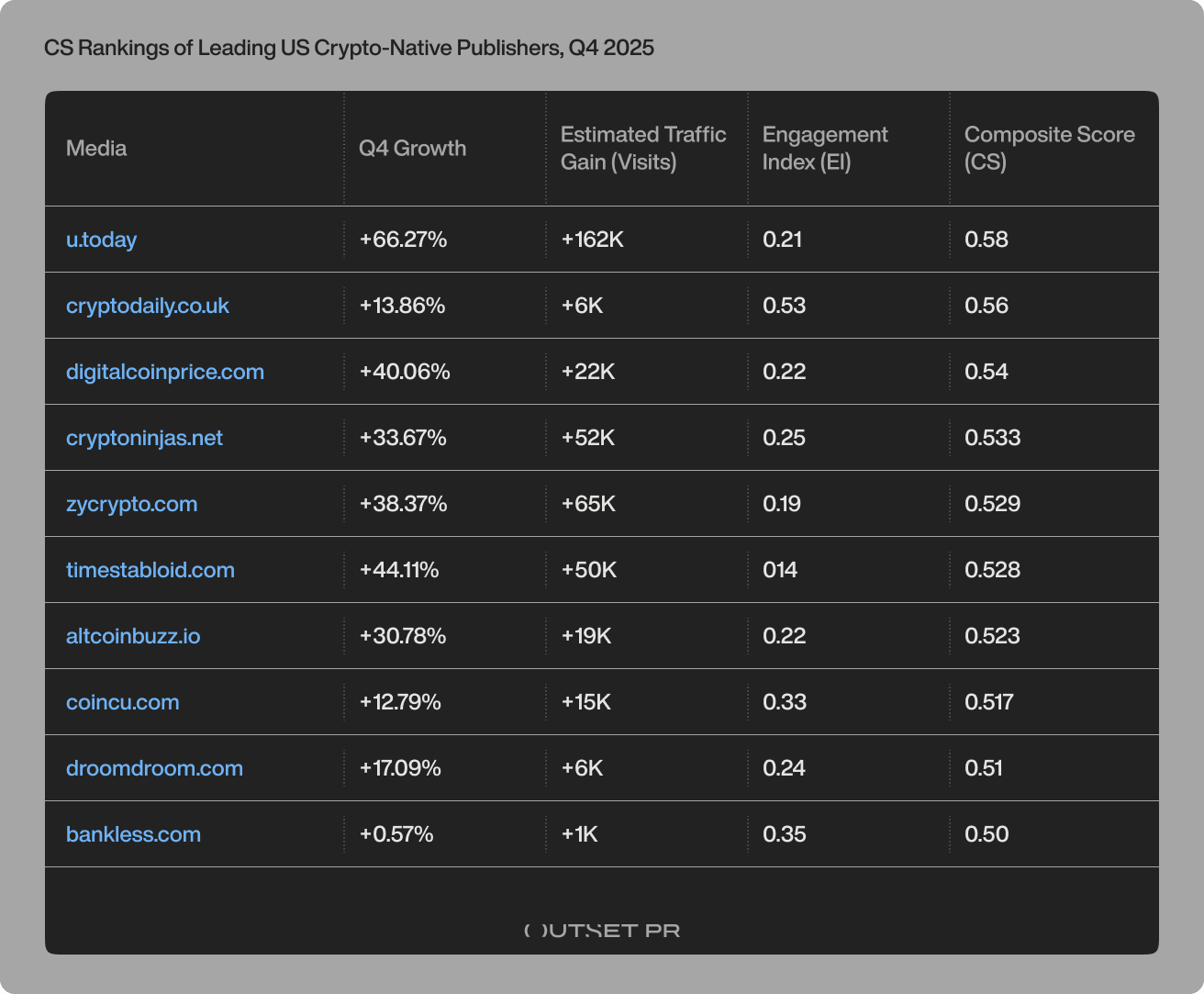Select the Composite Score column header
The image size is (1204, 994).
(1049, 148)
